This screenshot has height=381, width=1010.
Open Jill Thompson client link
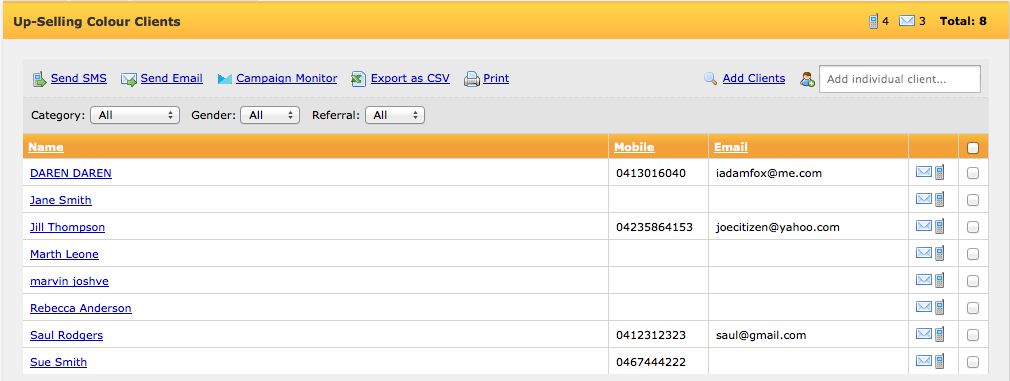[x=68, y=227]
